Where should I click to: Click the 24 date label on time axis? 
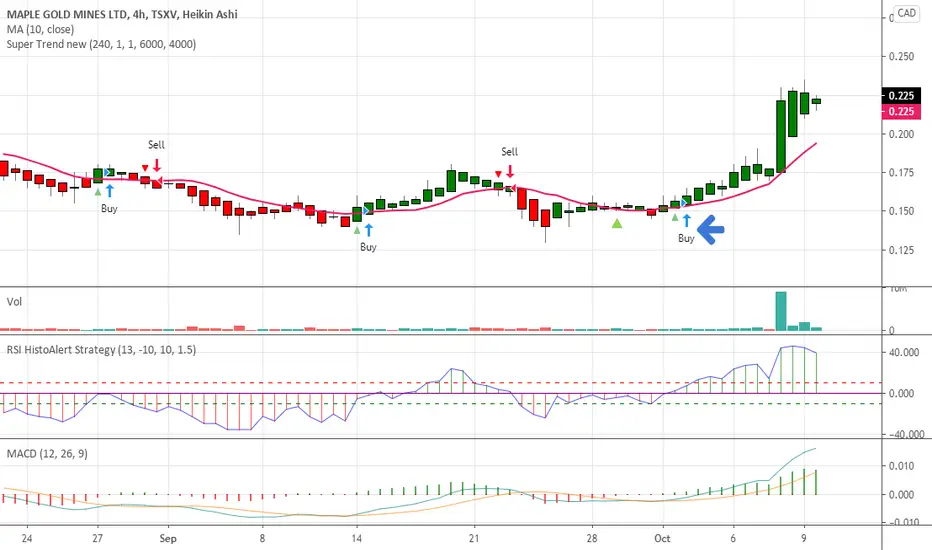click(x=27, y=539)
